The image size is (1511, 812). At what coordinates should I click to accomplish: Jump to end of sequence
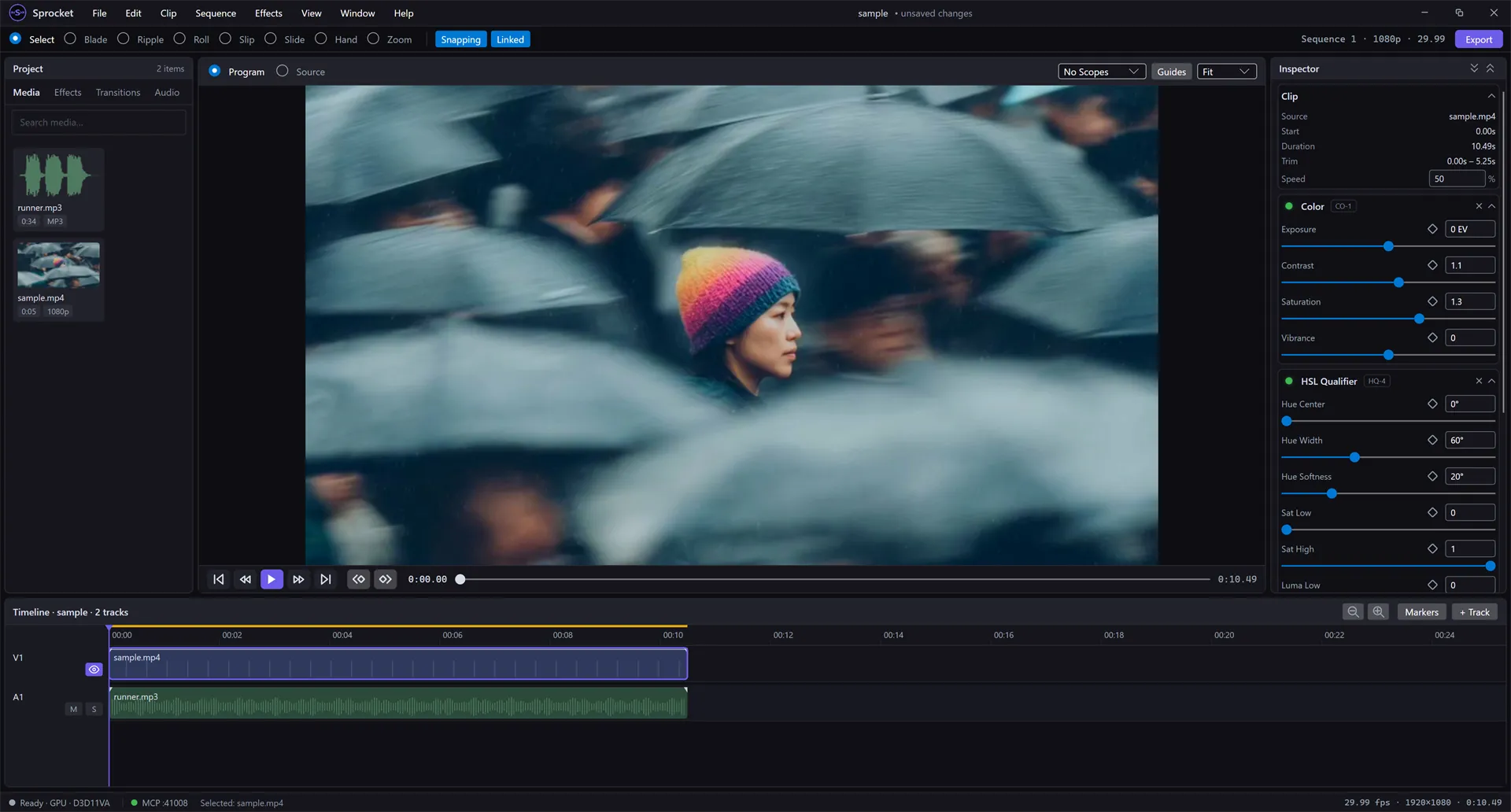pos(325,579)
